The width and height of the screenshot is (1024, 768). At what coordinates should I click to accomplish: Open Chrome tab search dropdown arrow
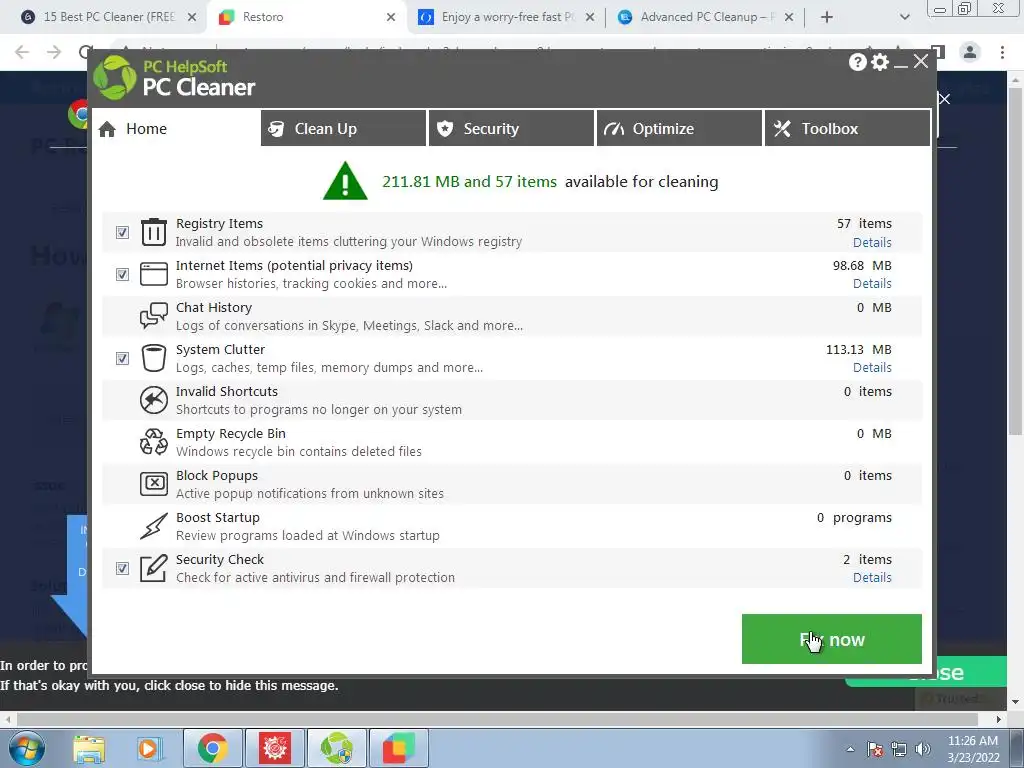904,17
